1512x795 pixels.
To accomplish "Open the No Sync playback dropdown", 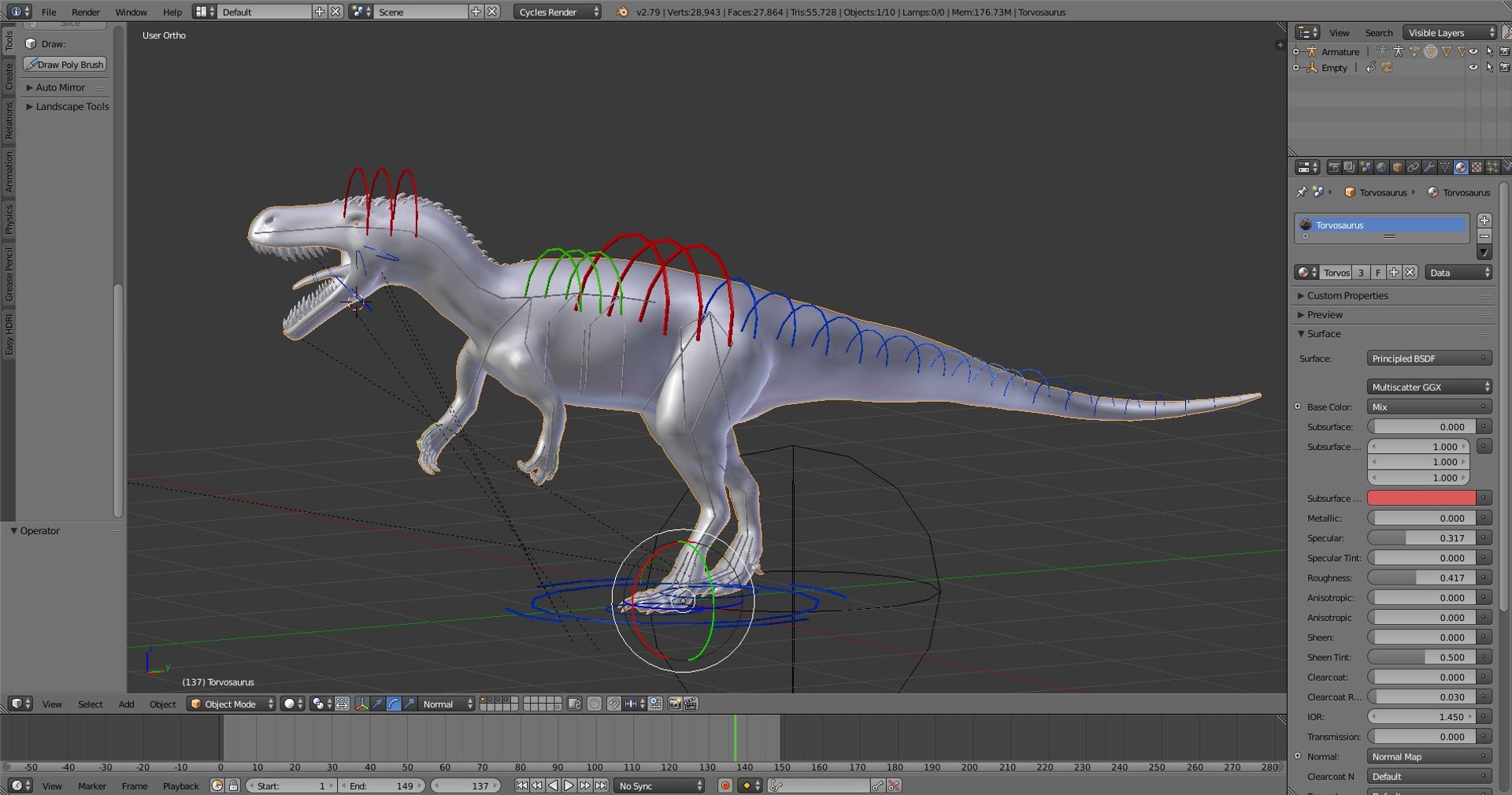I will pos(660,786).
